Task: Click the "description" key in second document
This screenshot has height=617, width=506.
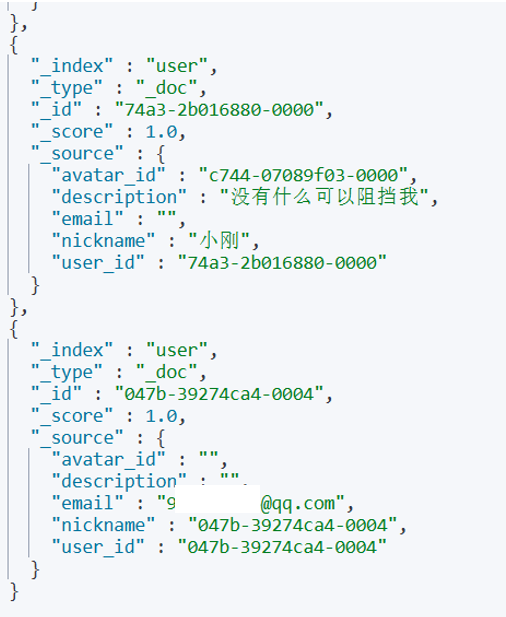Action: click(119, 482)
